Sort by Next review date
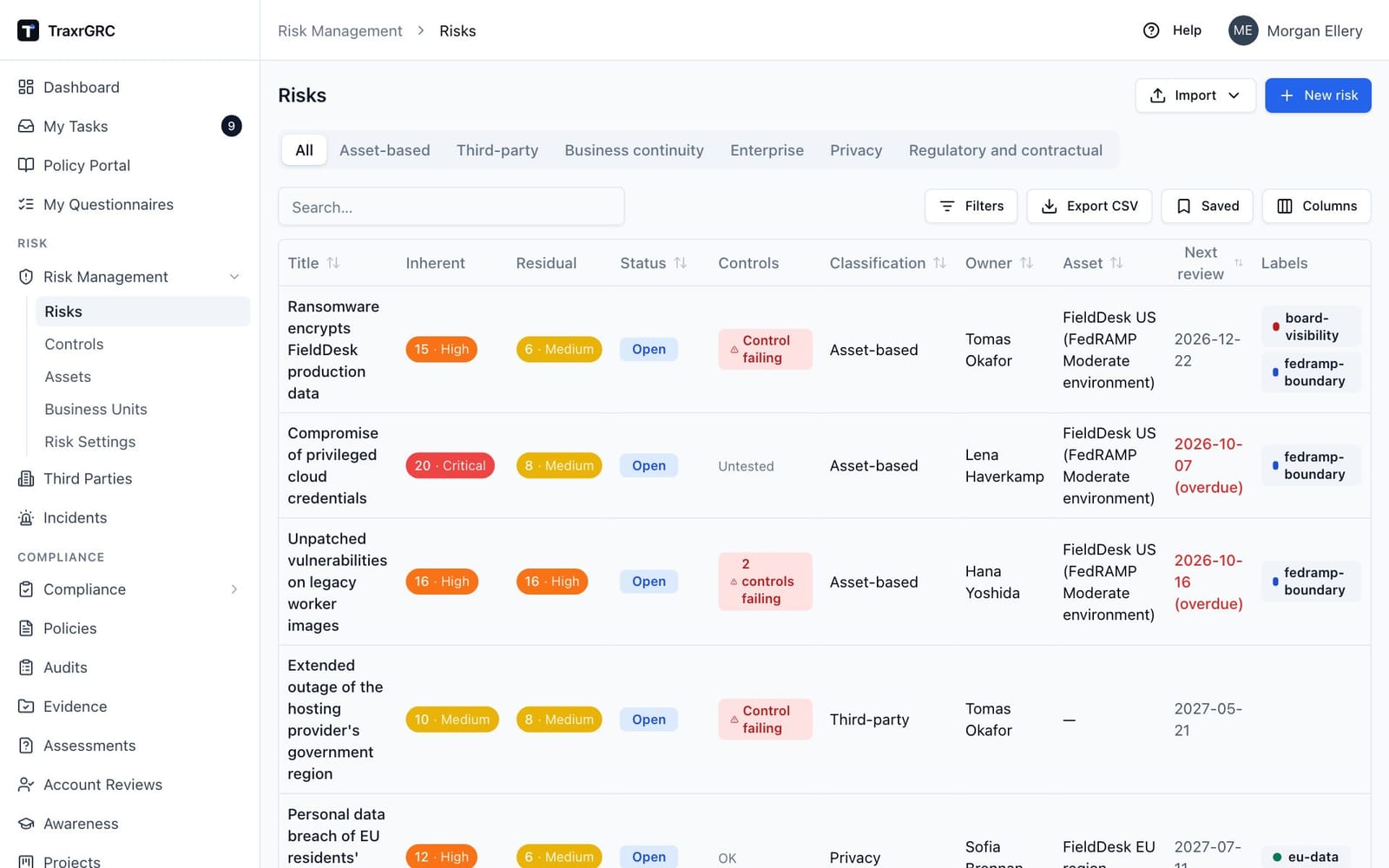Screen dimensions: 1389x868 (x=1239, y=262)
